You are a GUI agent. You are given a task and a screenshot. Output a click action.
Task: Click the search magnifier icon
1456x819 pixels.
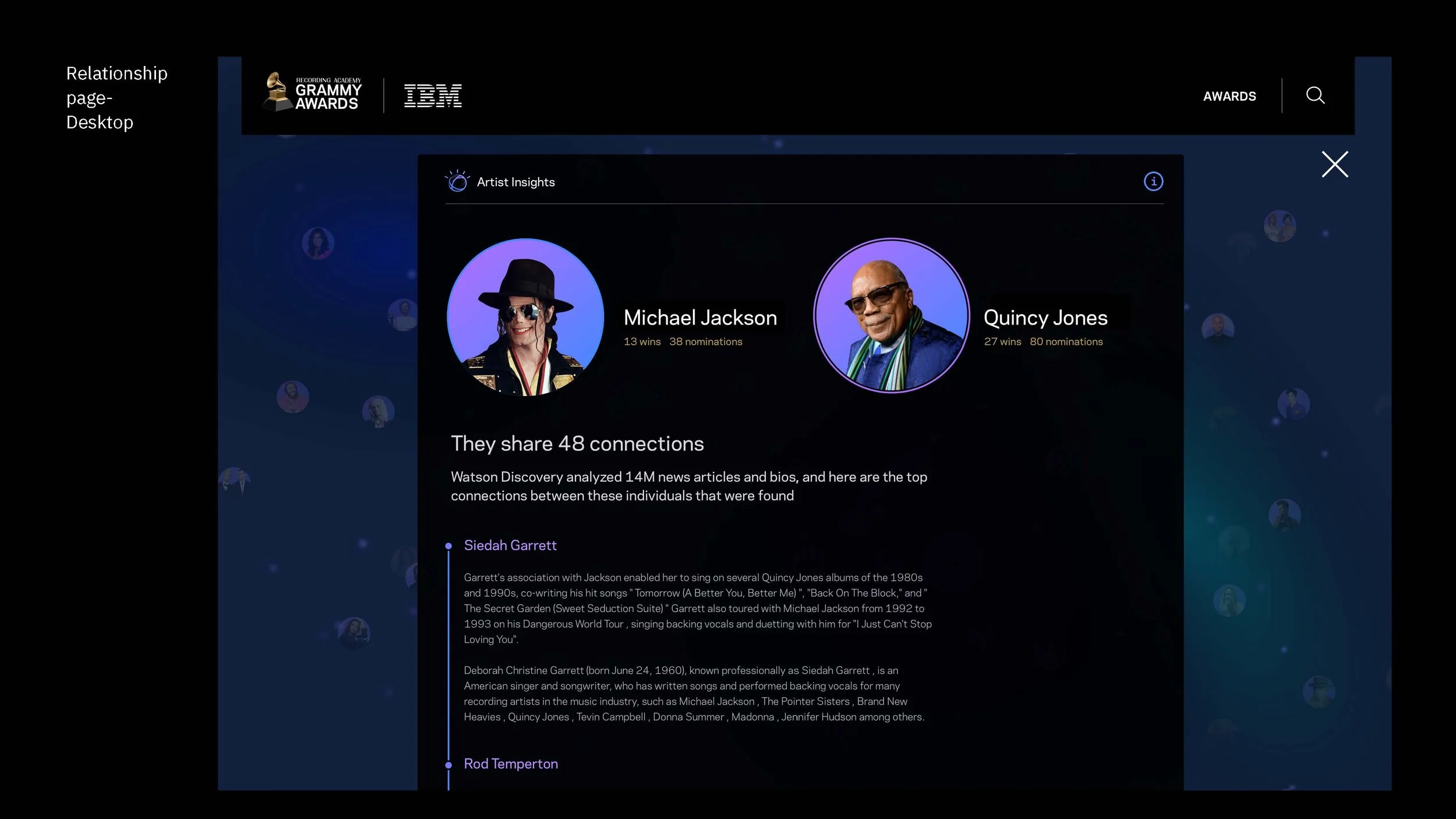point(1314,95)
